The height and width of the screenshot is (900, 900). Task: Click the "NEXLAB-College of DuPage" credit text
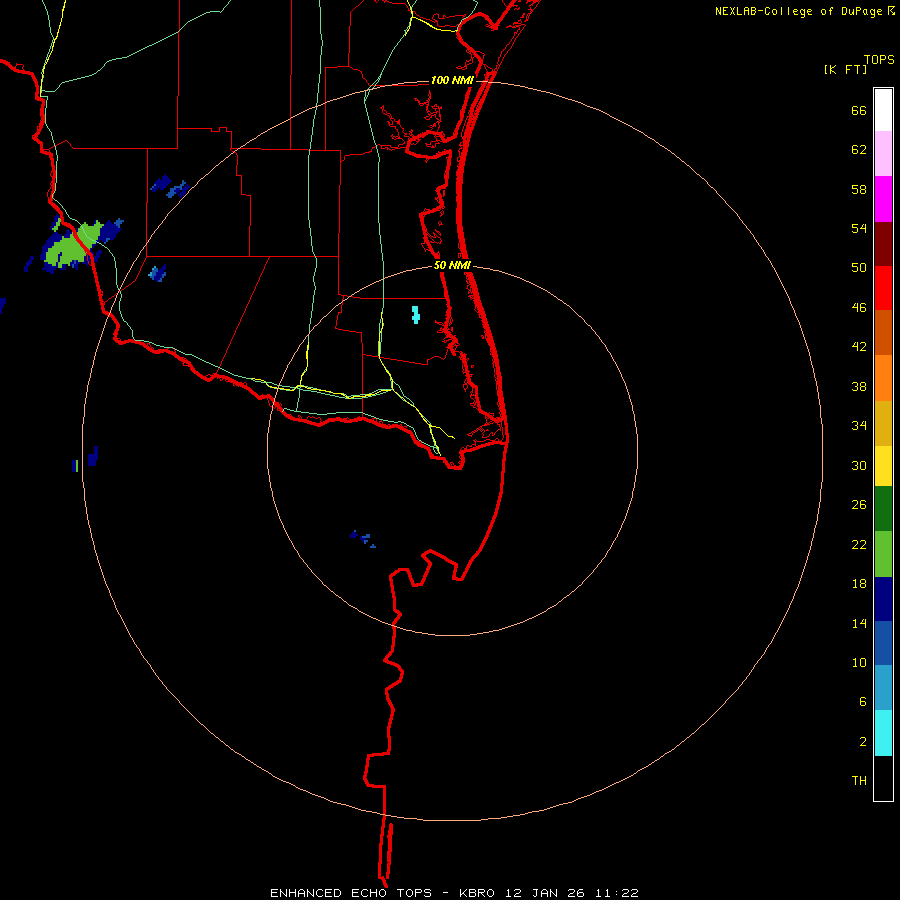(798, 11)
